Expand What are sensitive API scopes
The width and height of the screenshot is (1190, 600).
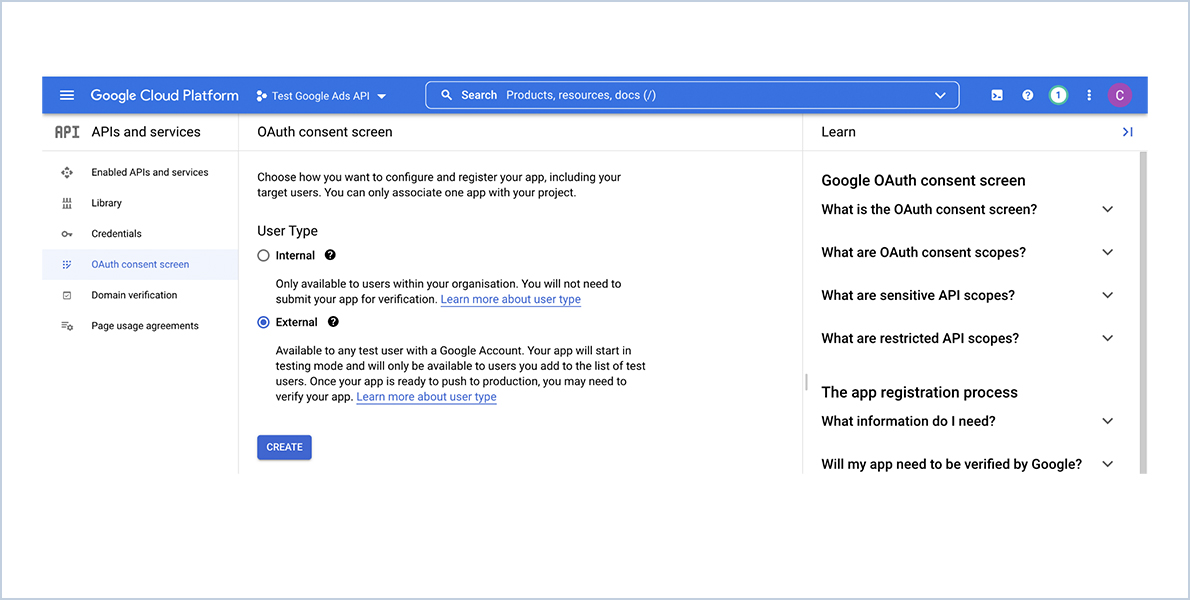click(x=1107, y=295)
